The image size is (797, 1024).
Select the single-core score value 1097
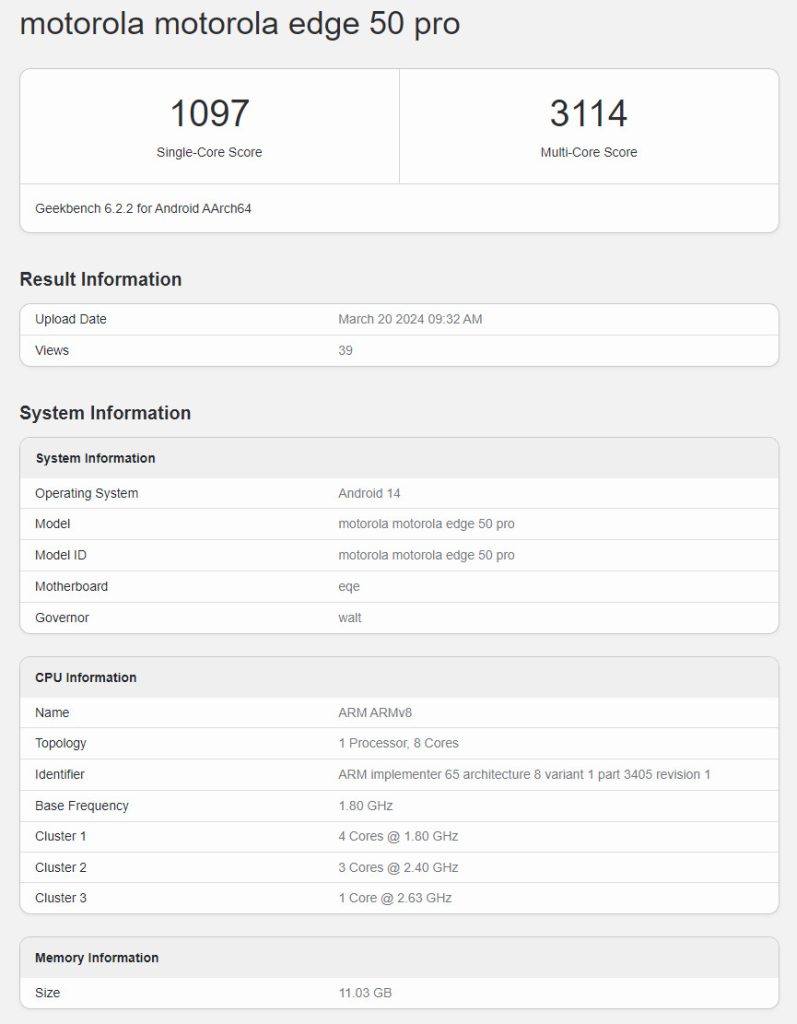click(x=209, y=113)
